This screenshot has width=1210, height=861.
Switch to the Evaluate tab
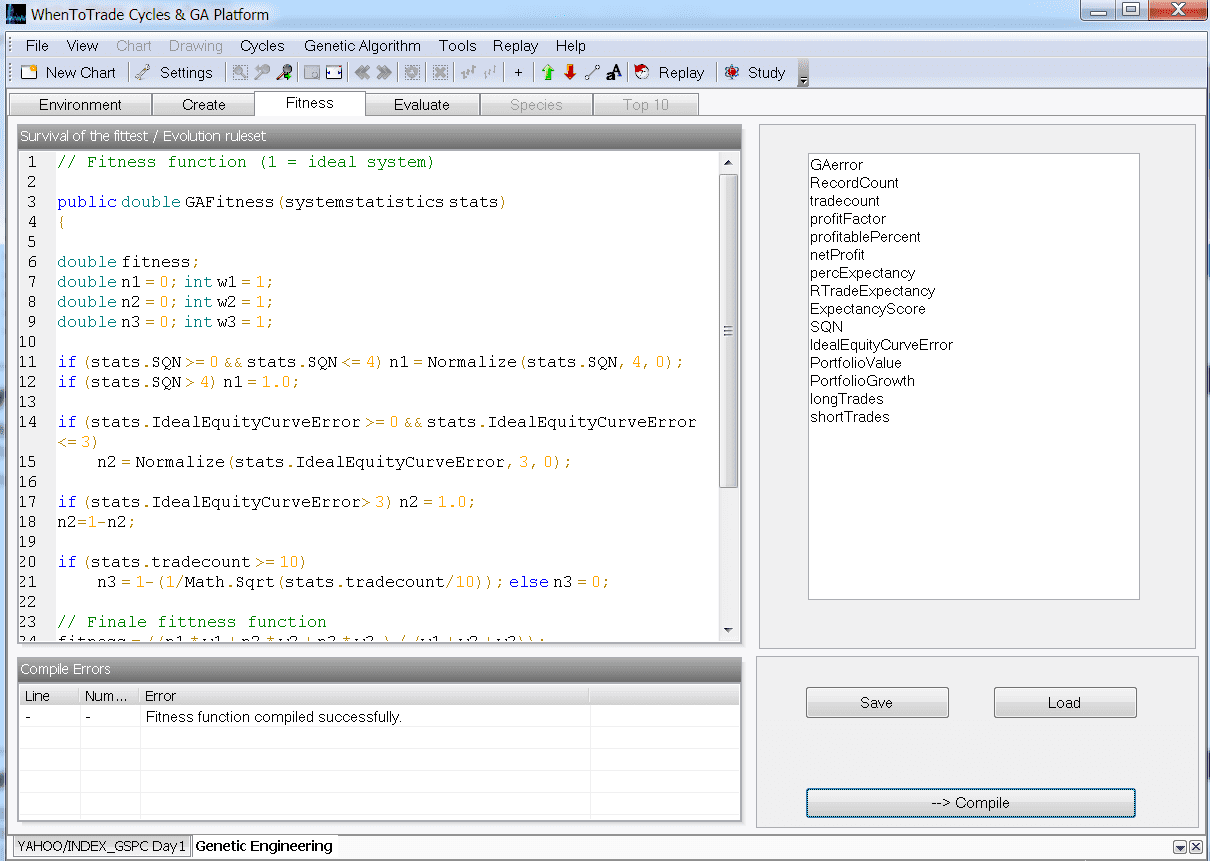422,105
